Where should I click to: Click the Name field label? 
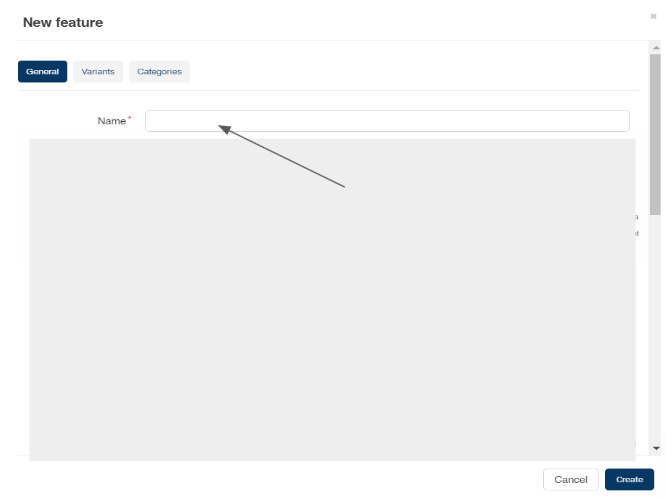point(110,121)
